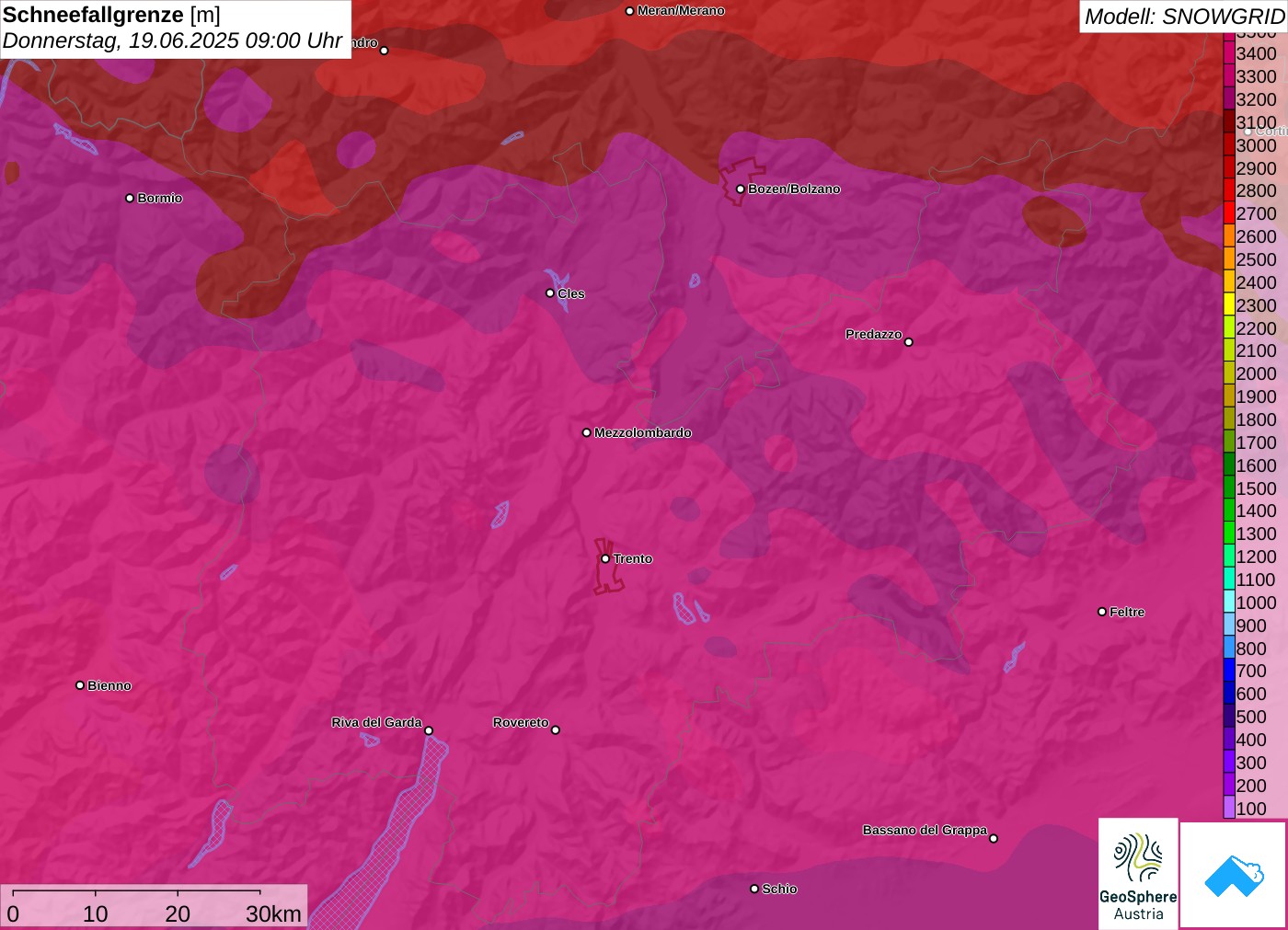
Task: Select the Bozen/Bolzano city marker dot
Action: coord(741,189)
